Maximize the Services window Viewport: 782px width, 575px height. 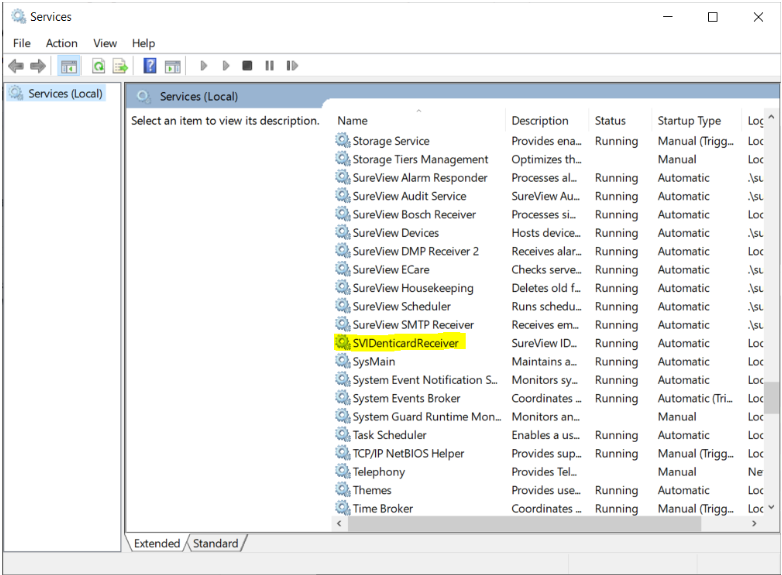click(x=713, y=16)
